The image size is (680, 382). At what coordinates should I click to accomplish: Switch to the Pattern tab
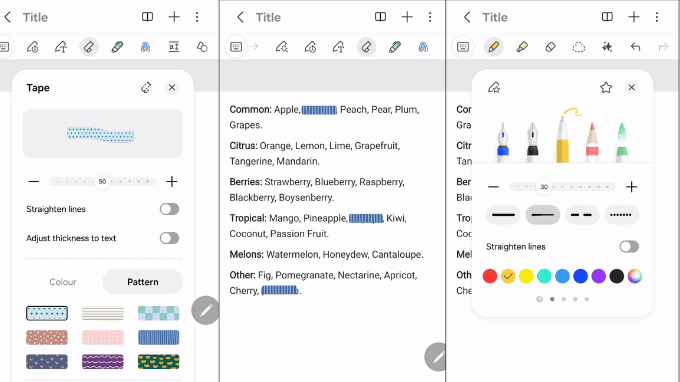point(143,282)
